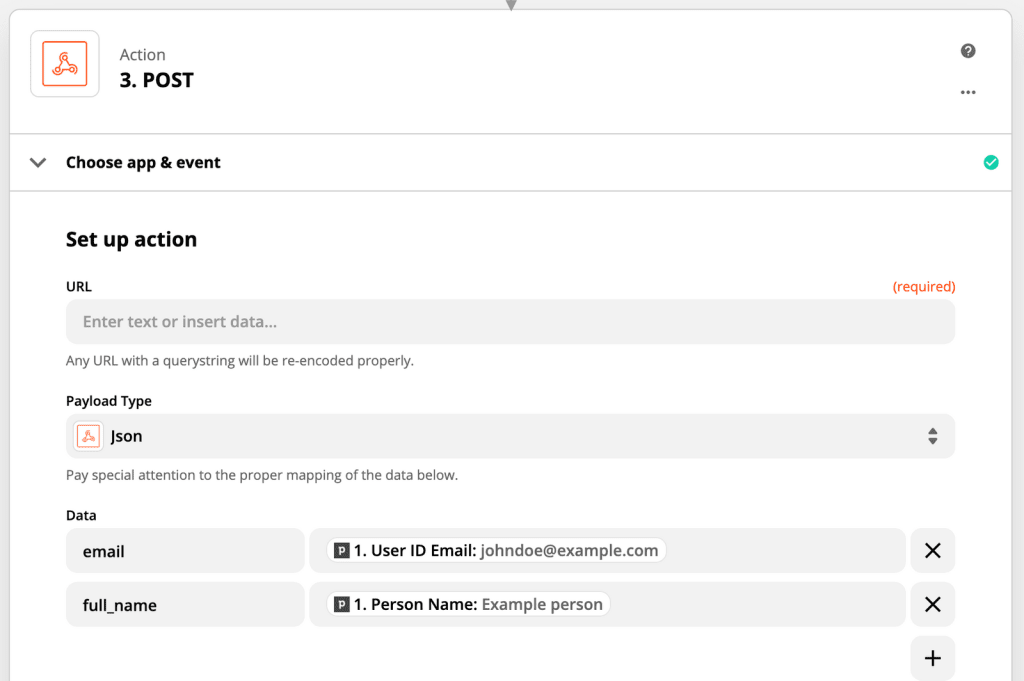
Task: Click the 3. POST step title
Action: (x=157, y=80)
